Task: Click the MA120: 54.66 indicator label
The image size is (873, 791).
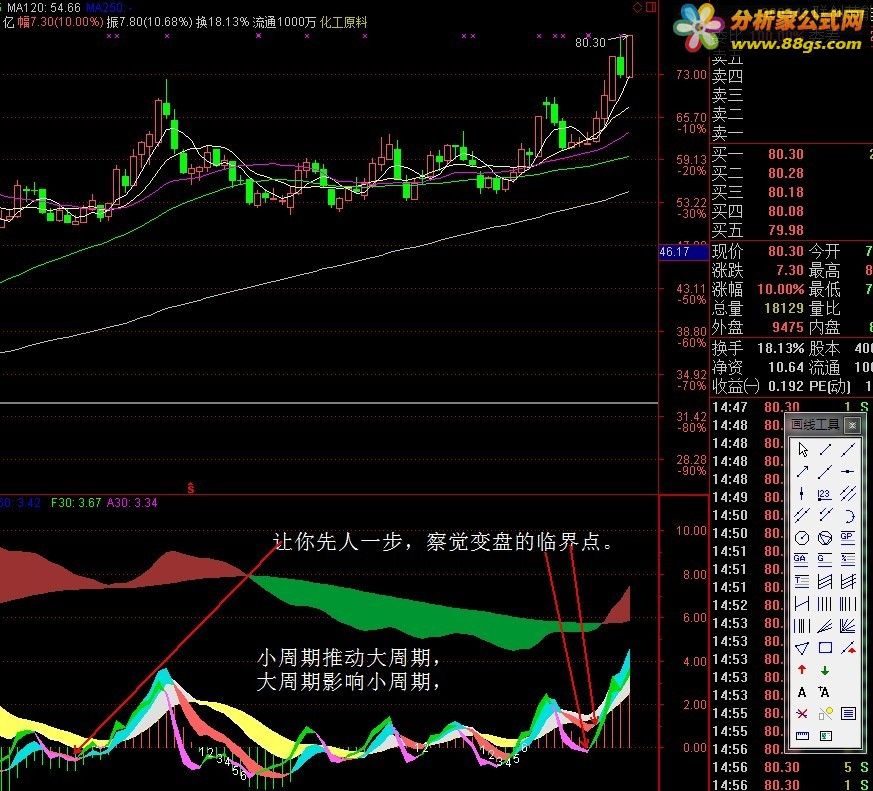Action: 43,8
